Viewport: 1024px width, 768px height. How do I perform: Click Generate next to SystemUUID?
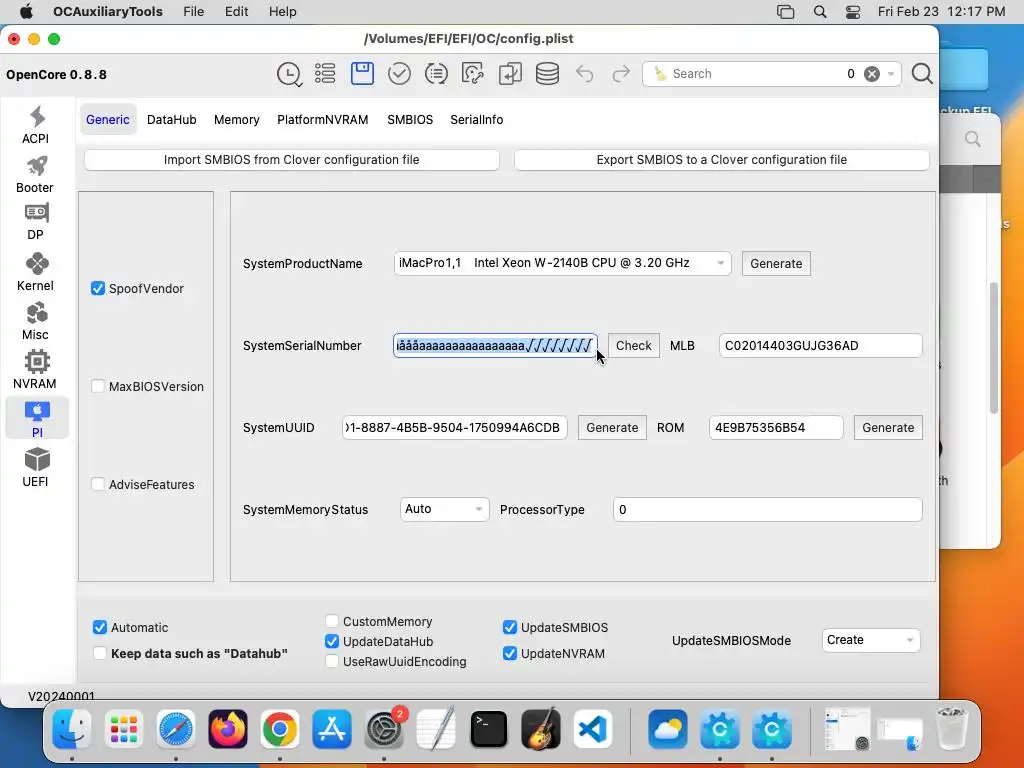[x=612, y=428]
